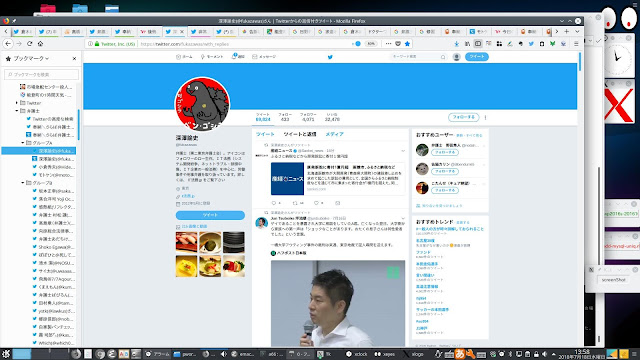Collapse the グループA bookmark folder

(23, 143)
